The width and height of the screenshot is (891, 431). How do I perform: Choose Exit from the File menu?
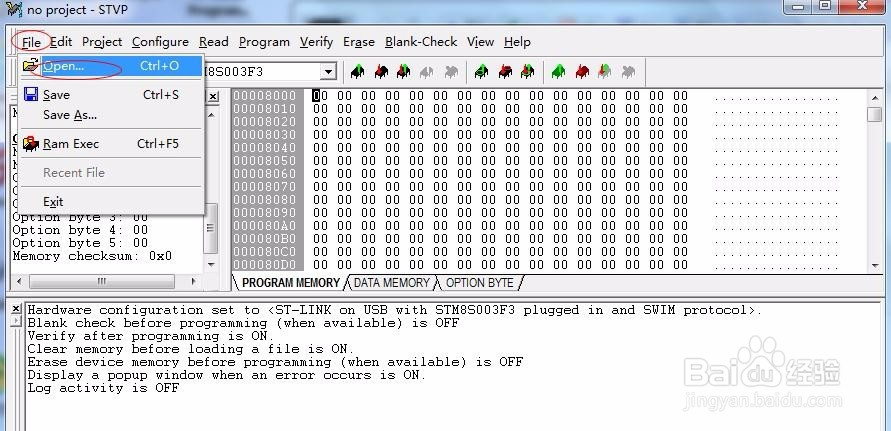[111, 202]
